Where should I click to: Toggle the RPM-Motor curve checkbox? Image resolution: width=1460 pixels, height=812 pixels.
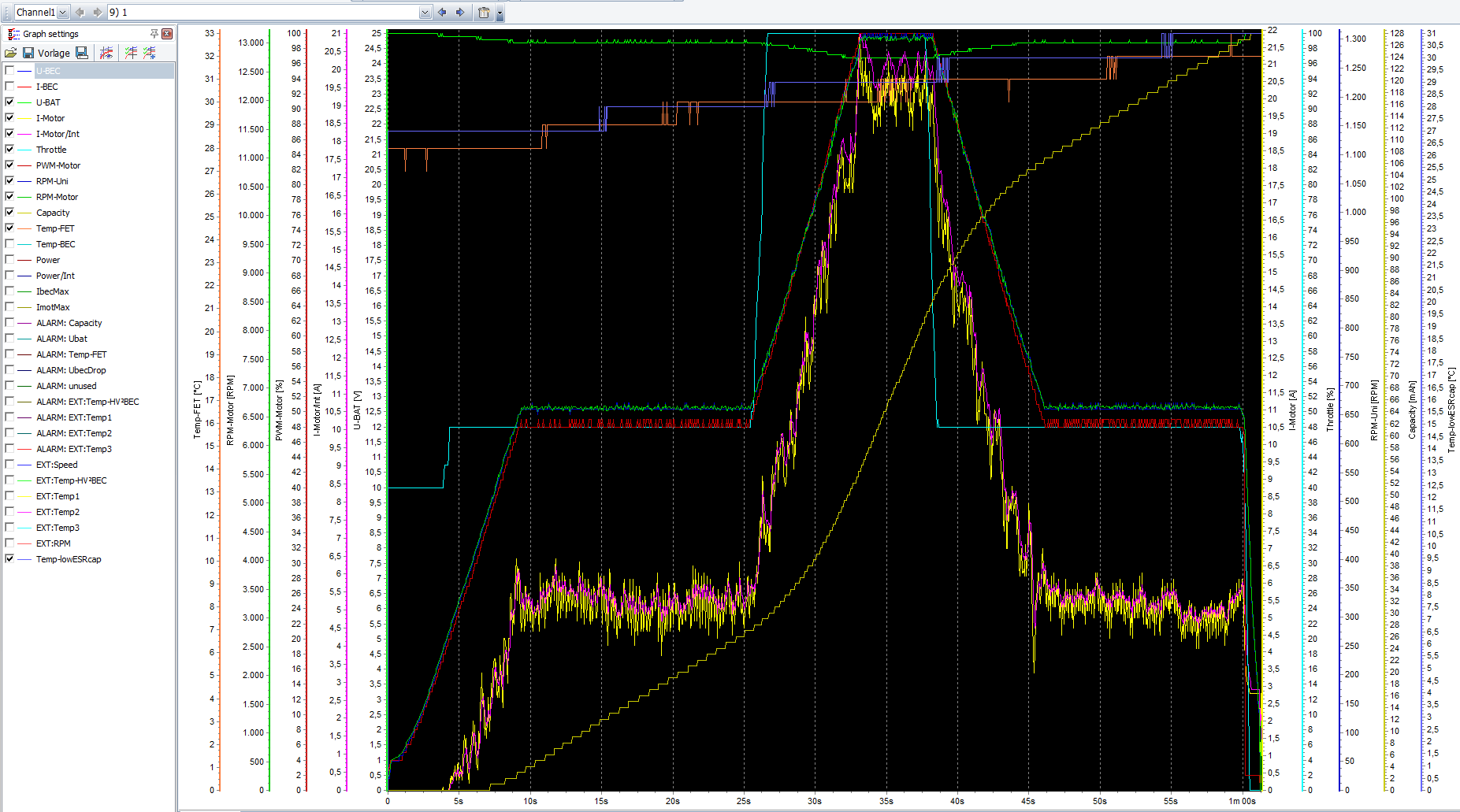coord(9,197)
